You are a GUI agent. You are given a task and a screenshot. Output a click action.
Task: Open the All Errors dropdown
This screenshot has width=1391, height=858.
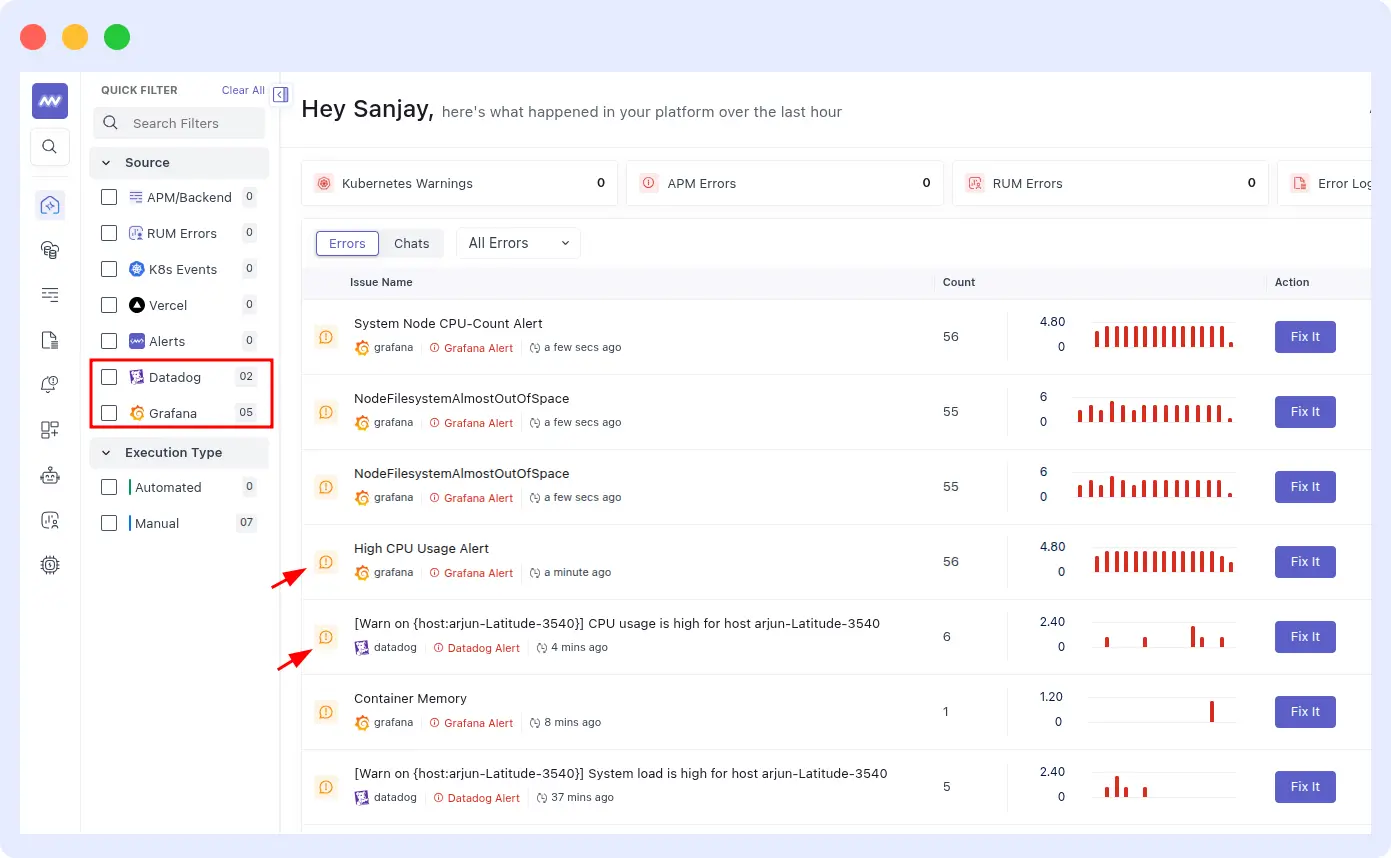518,243
